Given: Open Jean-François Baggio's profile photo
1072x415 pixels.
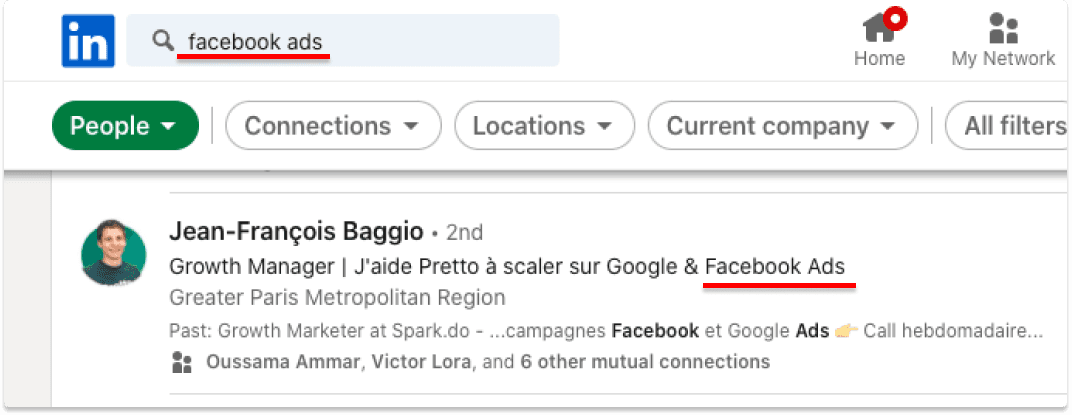Looking at the screenshot, I should (113, 252).
